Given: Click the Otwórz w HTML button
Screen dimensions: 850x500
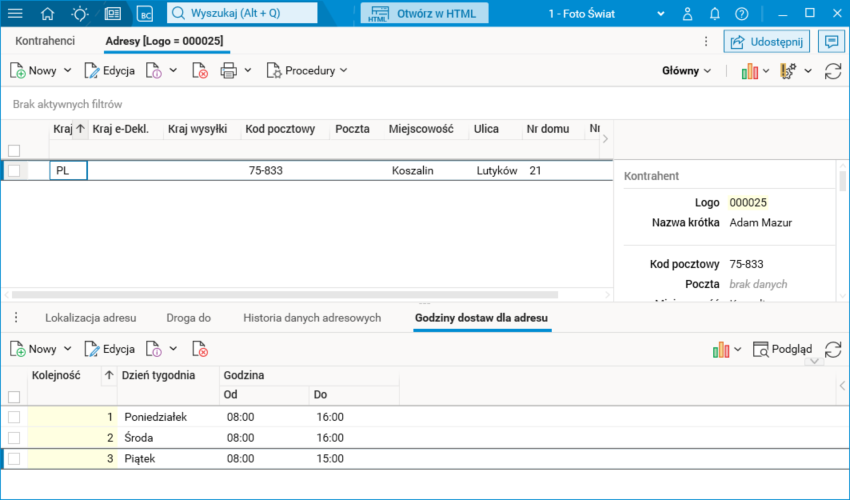Looking at the screenshot, I should 424,14.
